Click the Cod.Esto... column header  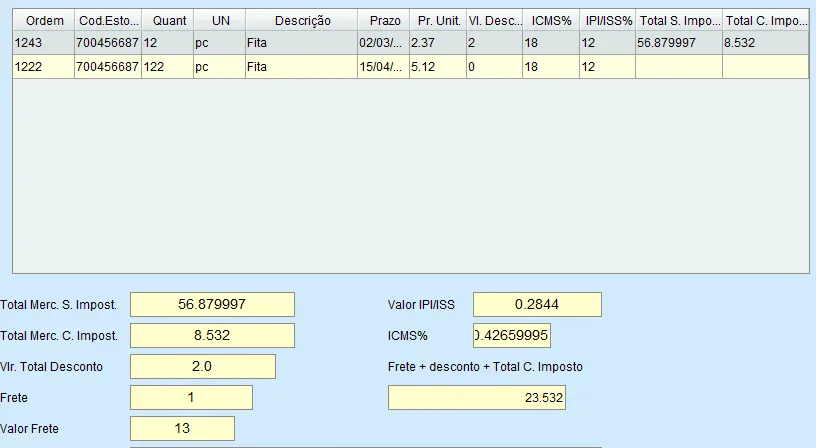point(108,21)
